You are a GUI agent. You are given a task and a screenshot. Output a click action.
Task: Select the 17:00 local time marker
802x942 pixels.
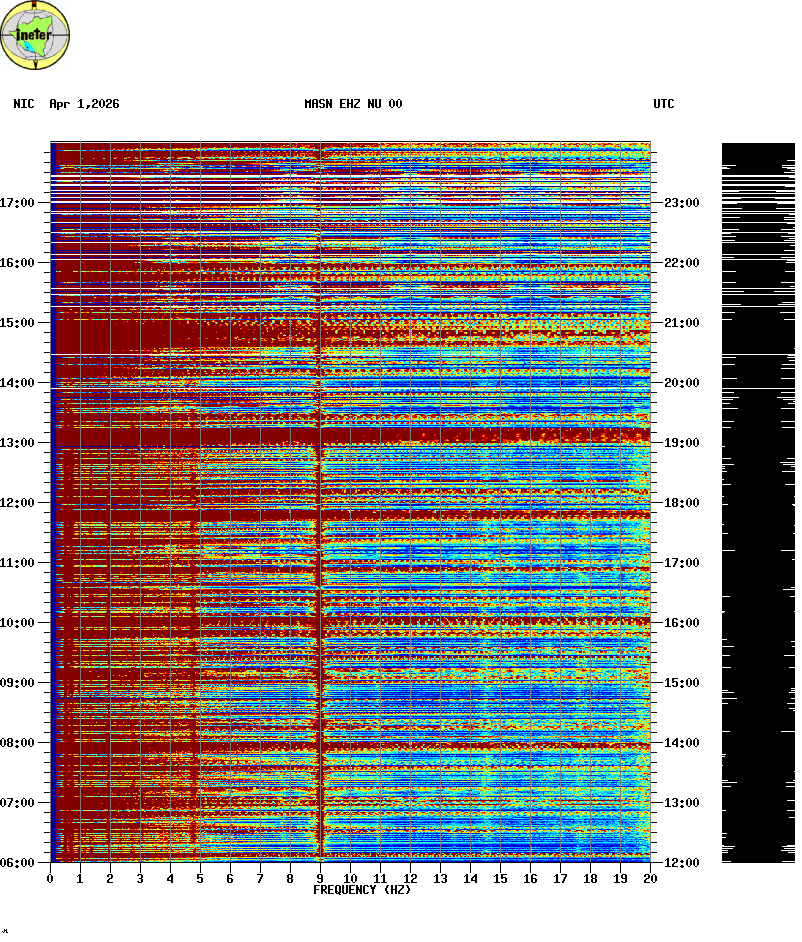[x=17, y=203]
